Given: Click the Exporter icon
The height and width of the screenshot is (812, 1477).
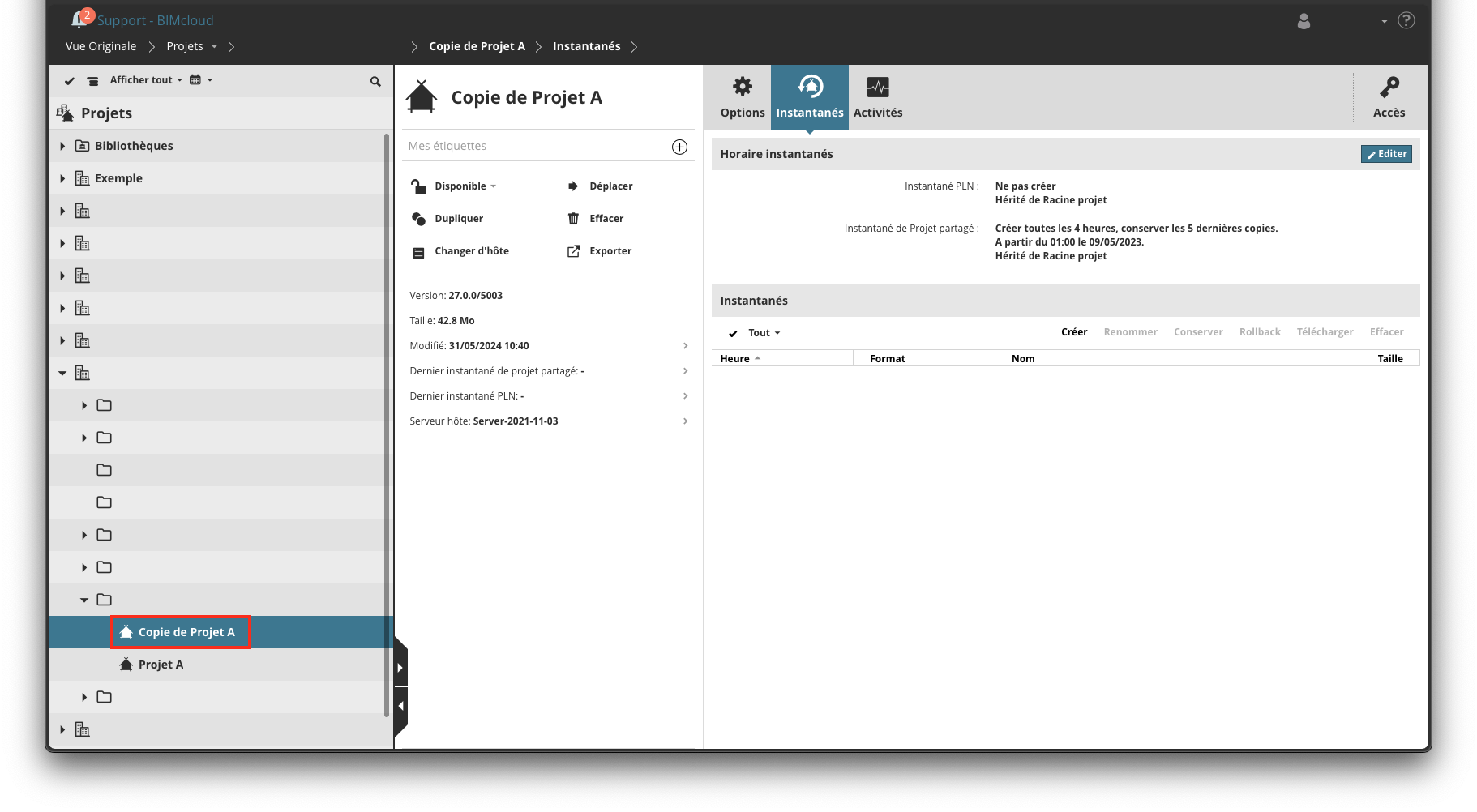Looking at the screenshot, I should point(573,251).
